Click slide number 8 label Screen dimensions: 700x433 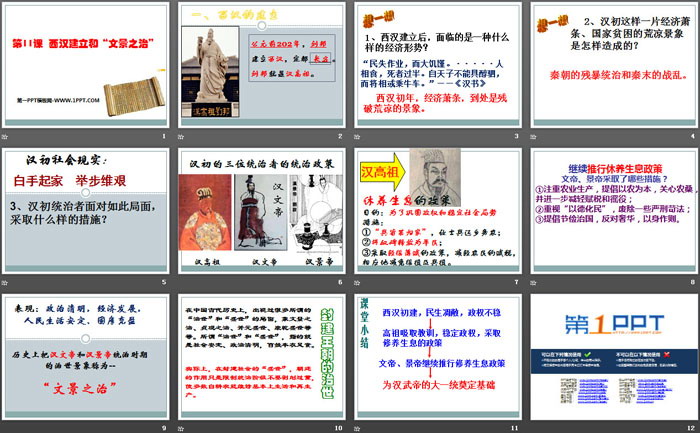point(693,282)
